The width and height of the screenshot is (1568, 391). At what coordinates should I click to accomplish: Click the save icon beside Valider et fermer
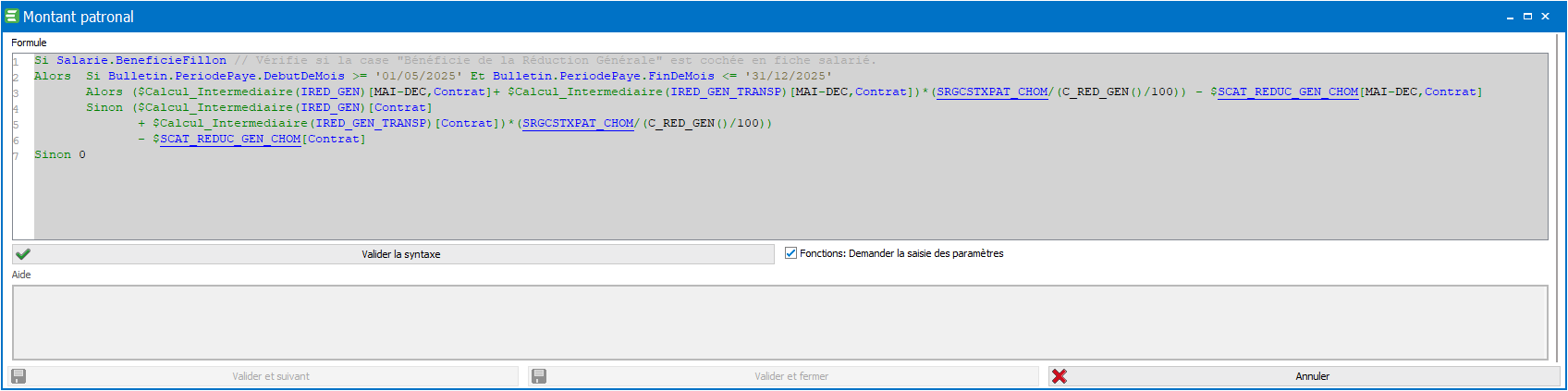point(540,376)
